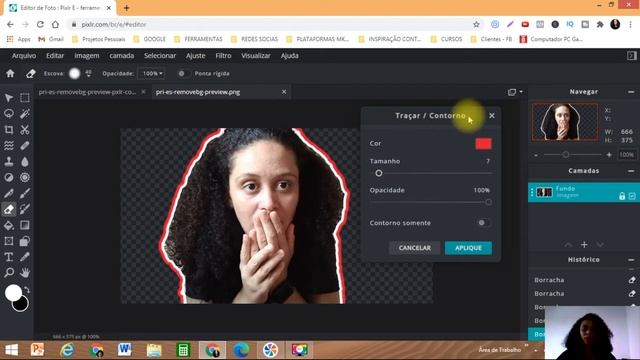Select the Arrange move tool
Image resolution: width=640 pixels, height=360 pixels.
click(9, 98)
